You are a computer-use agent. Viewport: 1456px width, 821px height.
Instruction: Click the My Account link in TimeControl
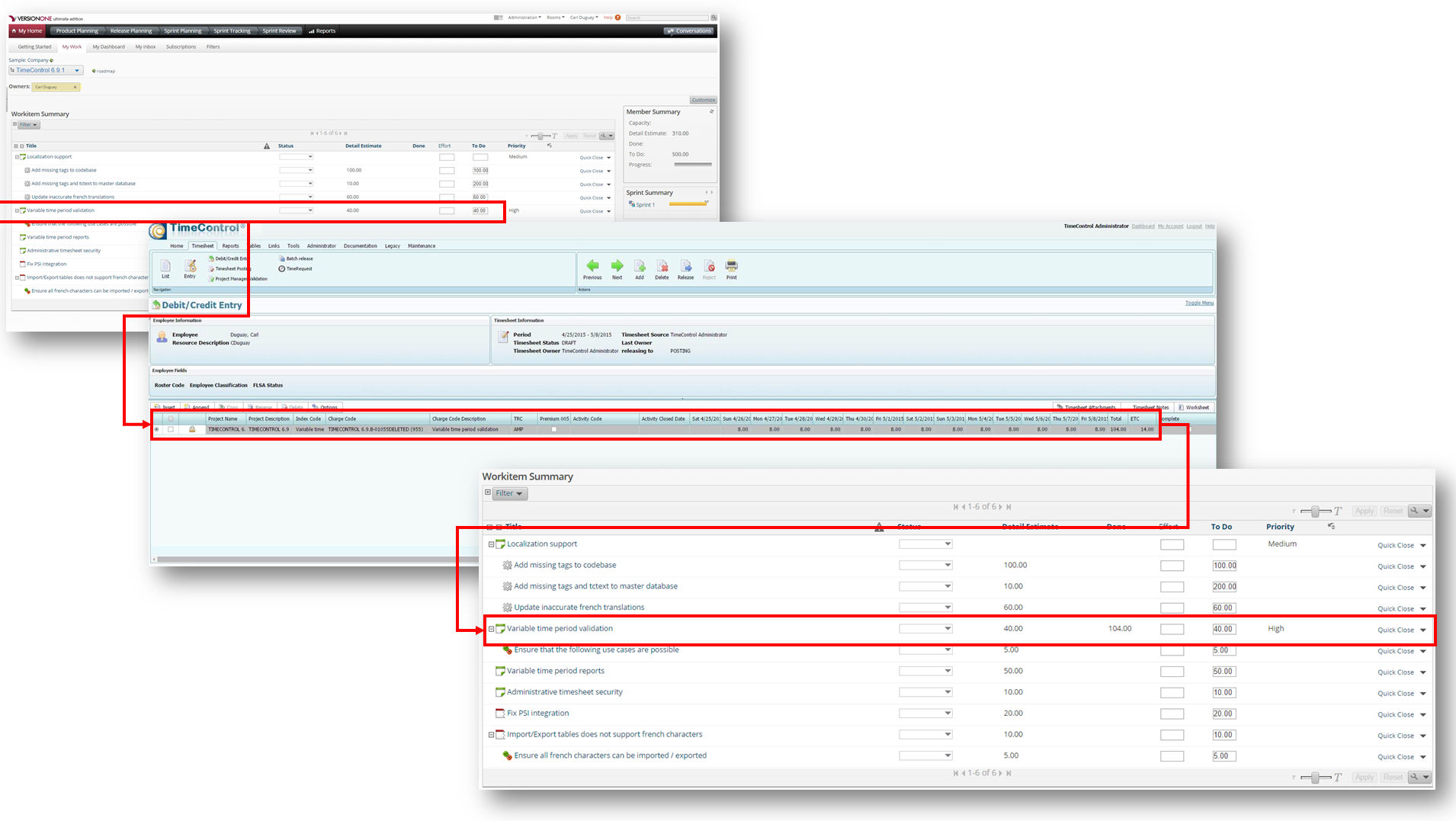pyautogui.click(x=1170, y=226)
